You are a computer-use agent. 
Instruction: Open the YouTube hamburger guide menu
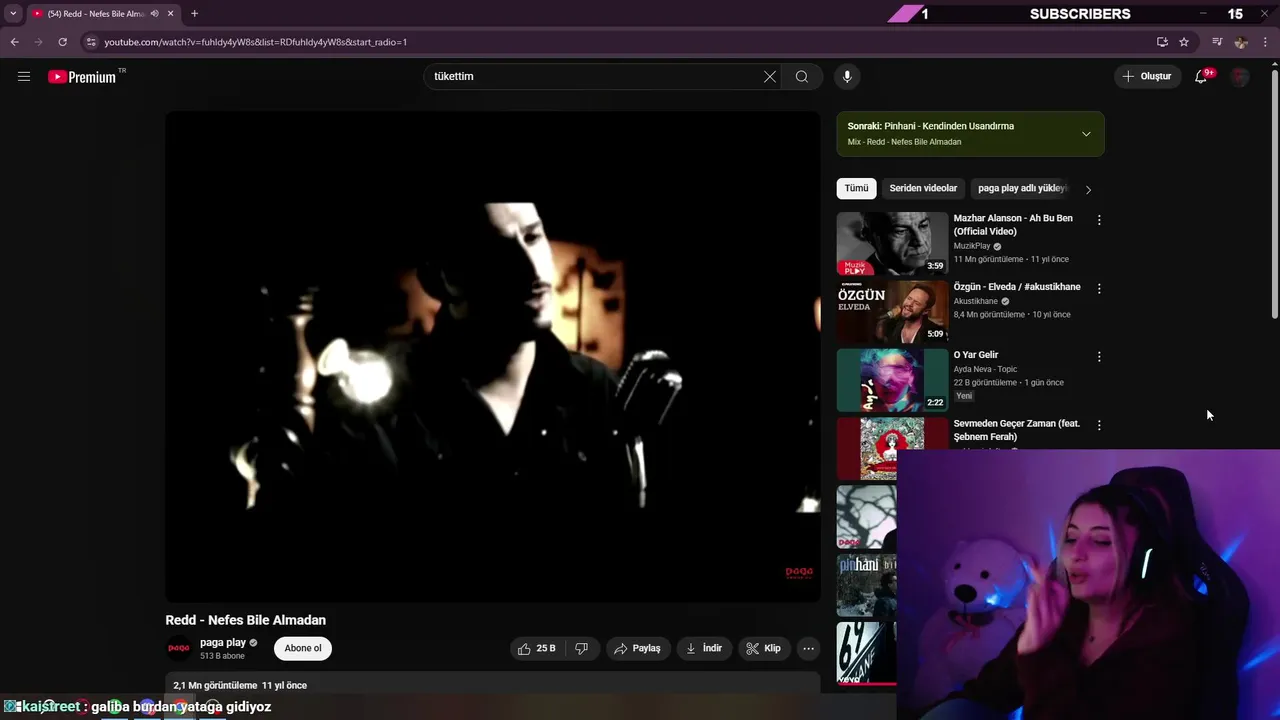point(24,76)
